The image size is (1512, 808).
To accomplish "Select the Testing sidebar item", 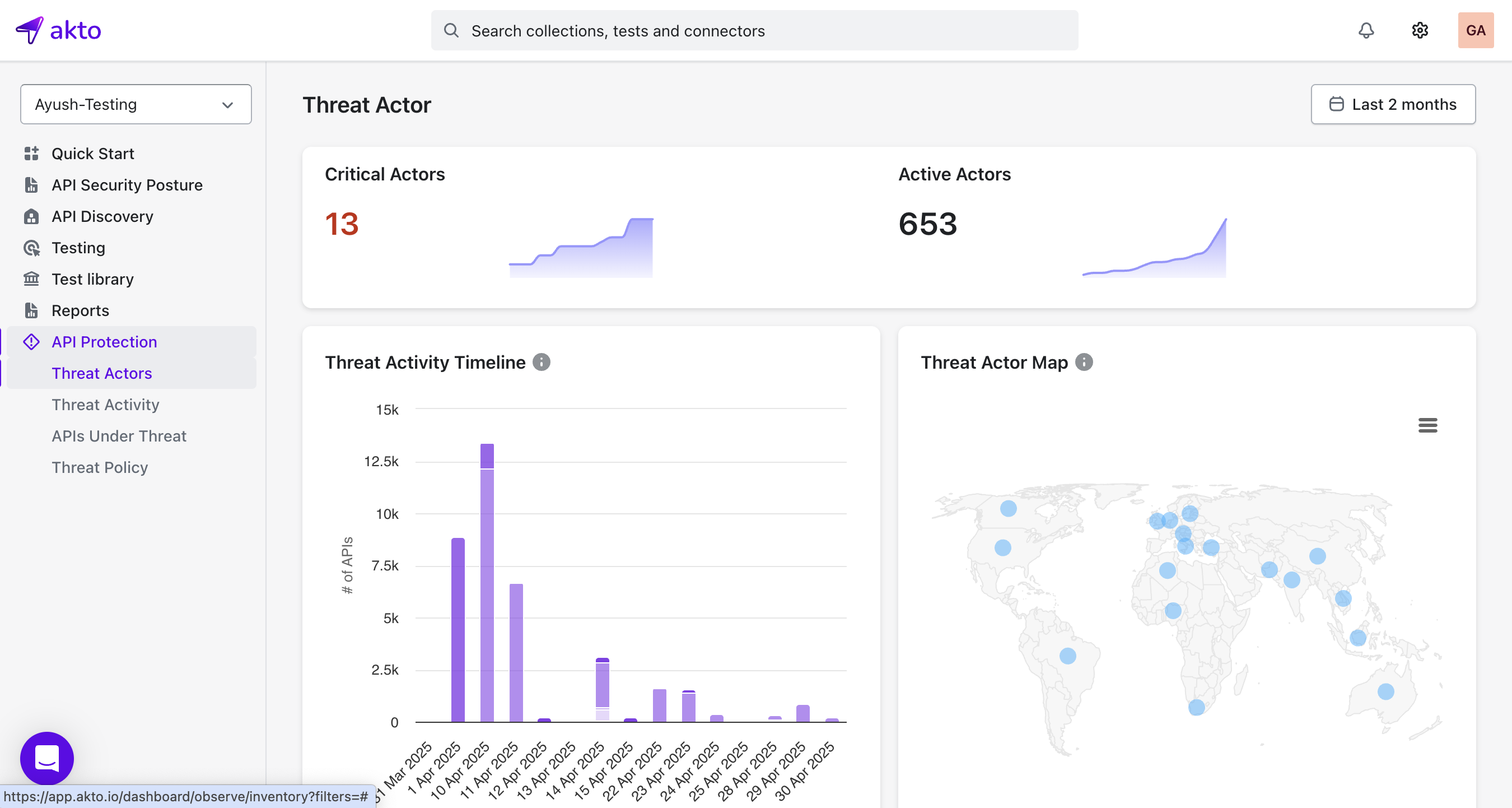I will click(78, 248).
